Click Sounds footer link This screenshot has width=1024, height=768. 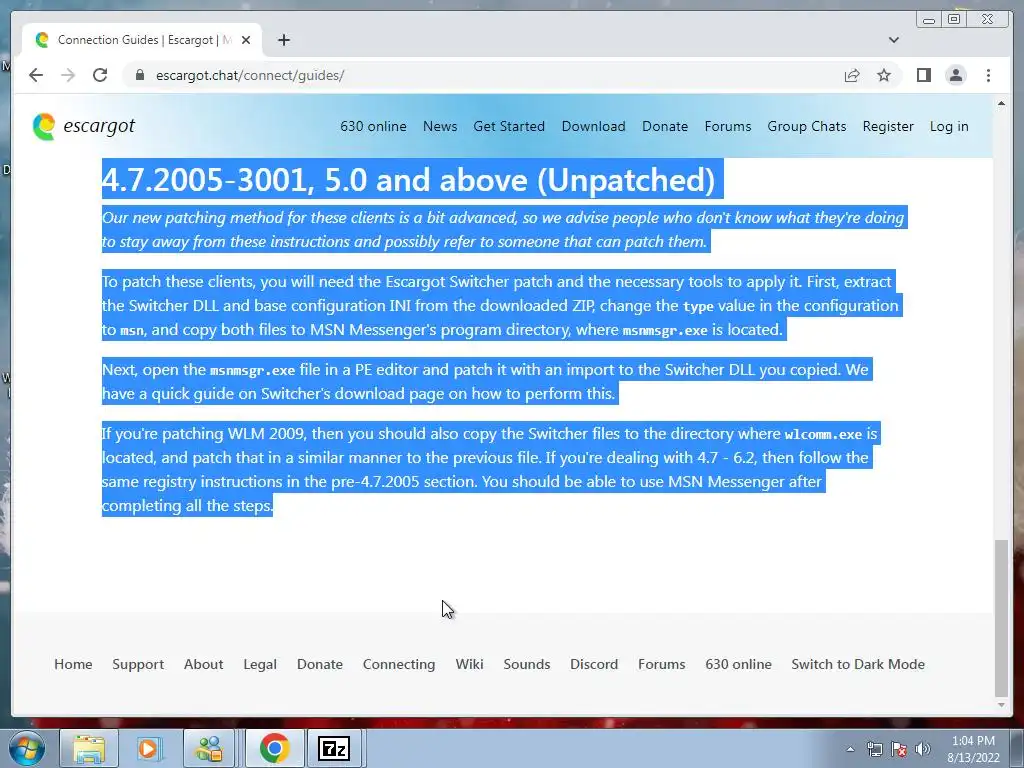(526, 664)
